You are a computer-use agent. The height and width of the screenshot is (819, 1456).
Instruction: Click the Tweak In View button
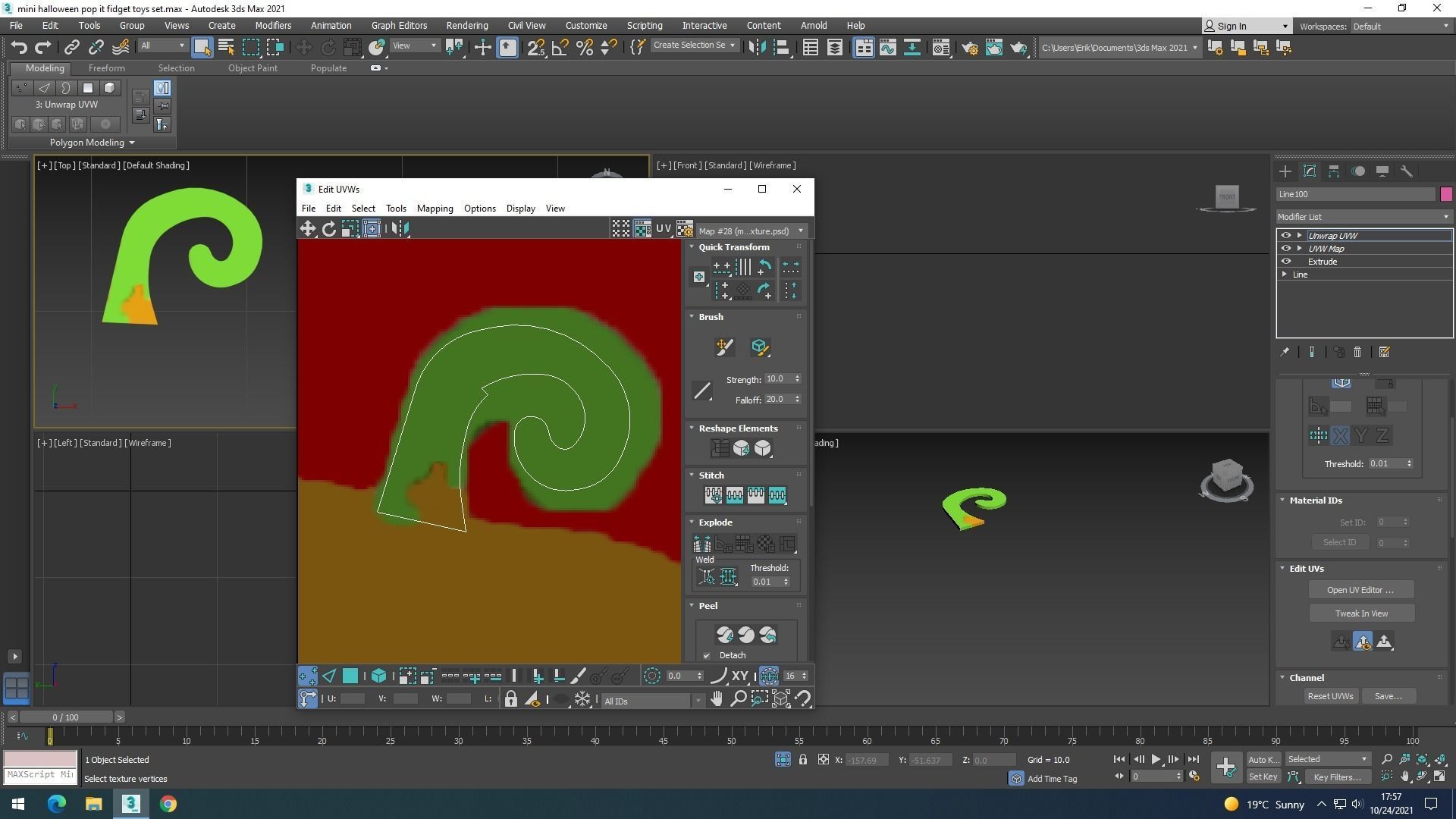(1361, 613)
